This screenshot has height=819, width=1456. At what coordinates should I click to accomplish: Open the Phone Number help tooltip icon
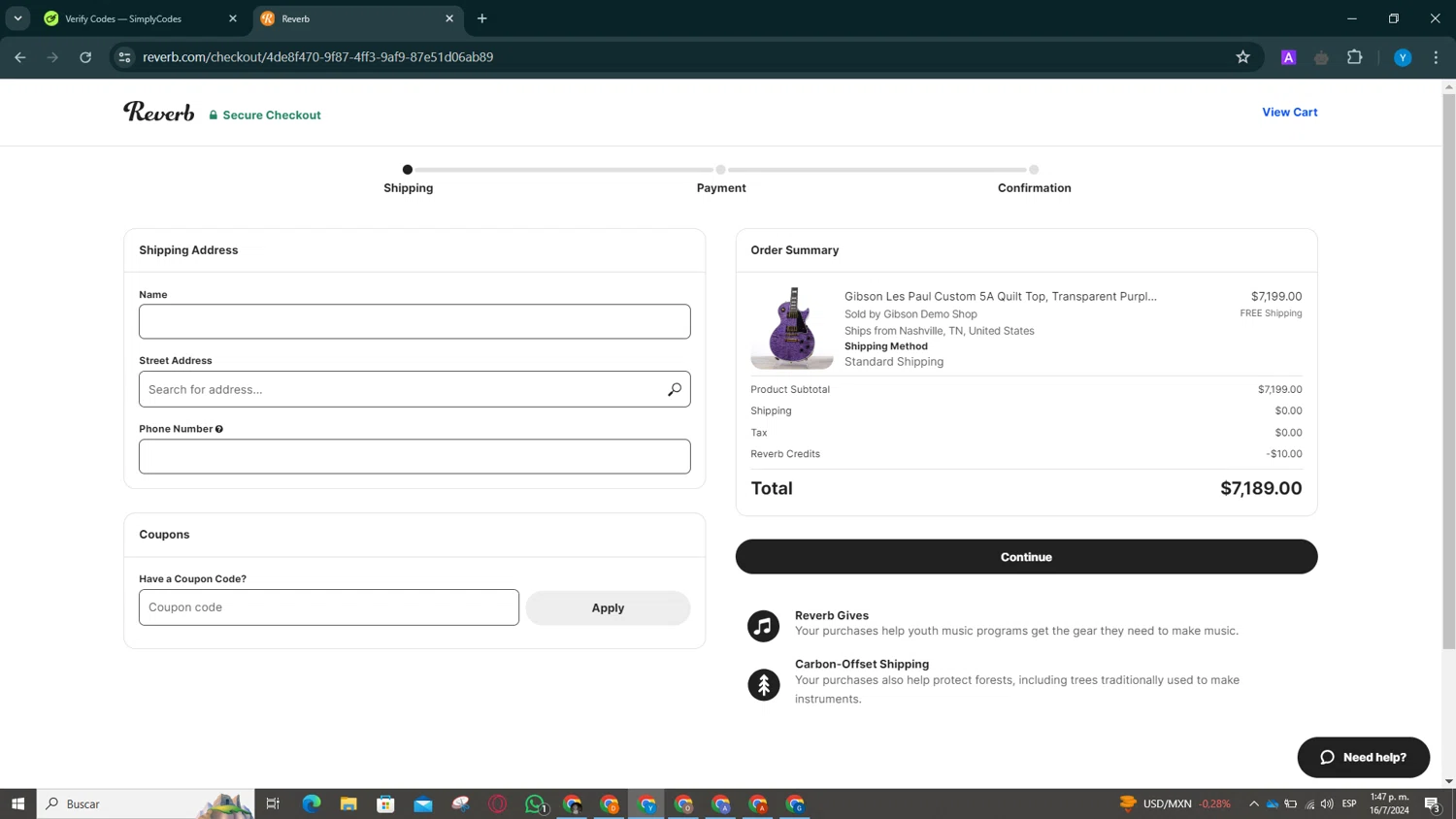219,429
